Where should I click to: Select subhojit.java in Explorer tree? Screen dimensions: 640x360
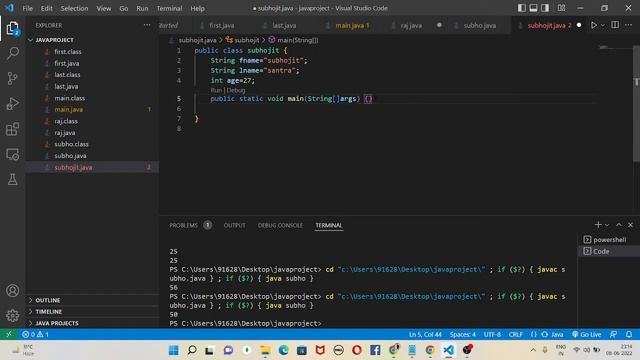tap(92, 167)
